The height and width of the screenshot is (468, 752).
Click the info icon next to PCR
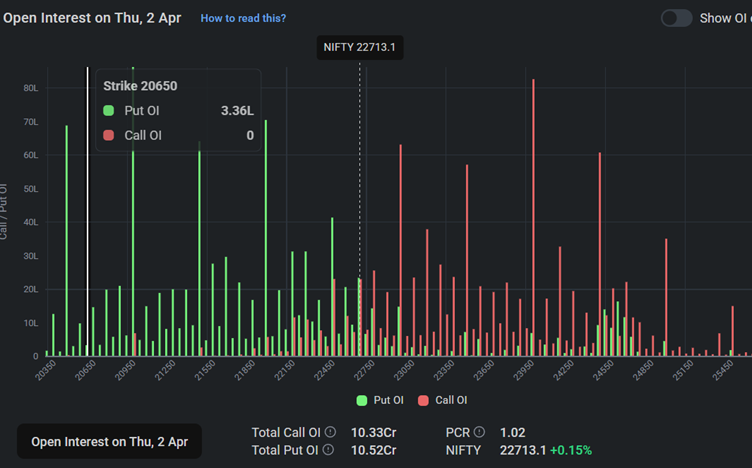pos(479,432)
